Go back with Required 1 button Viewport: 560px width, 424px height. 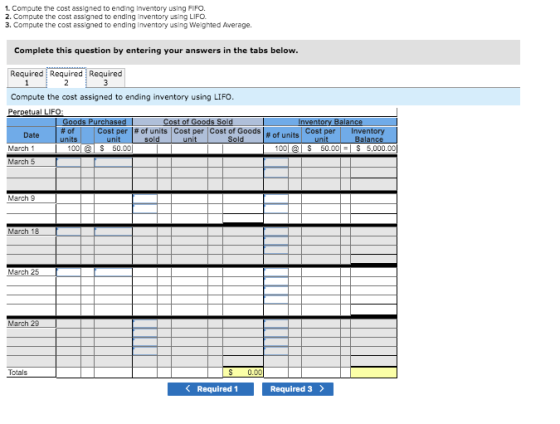[210, 389]
